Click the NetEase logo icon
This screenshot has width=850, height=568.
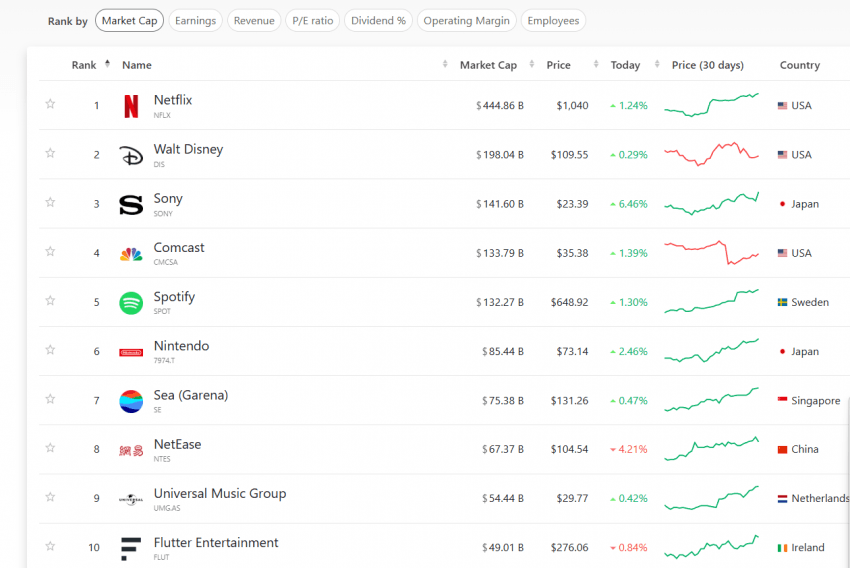point(131,450)
